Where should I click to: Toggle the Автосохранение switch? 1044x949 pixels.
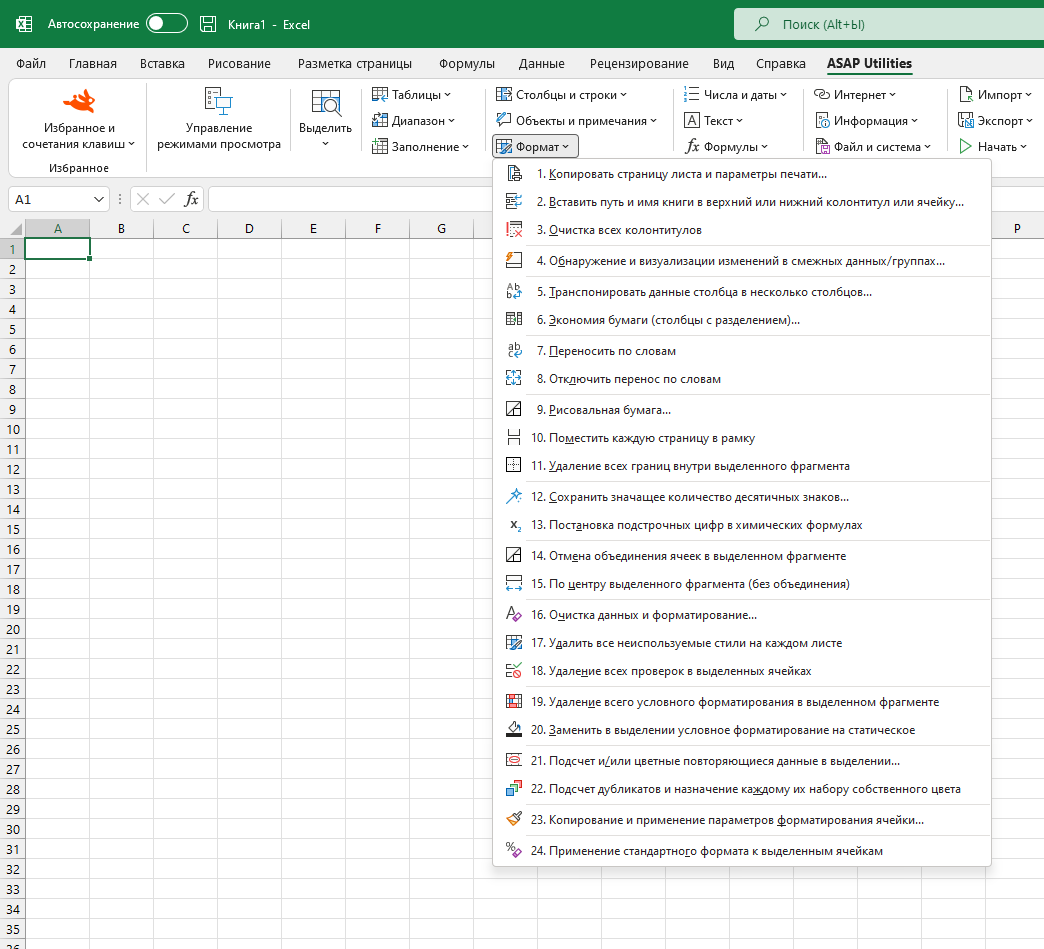click(x=166, y=24)
